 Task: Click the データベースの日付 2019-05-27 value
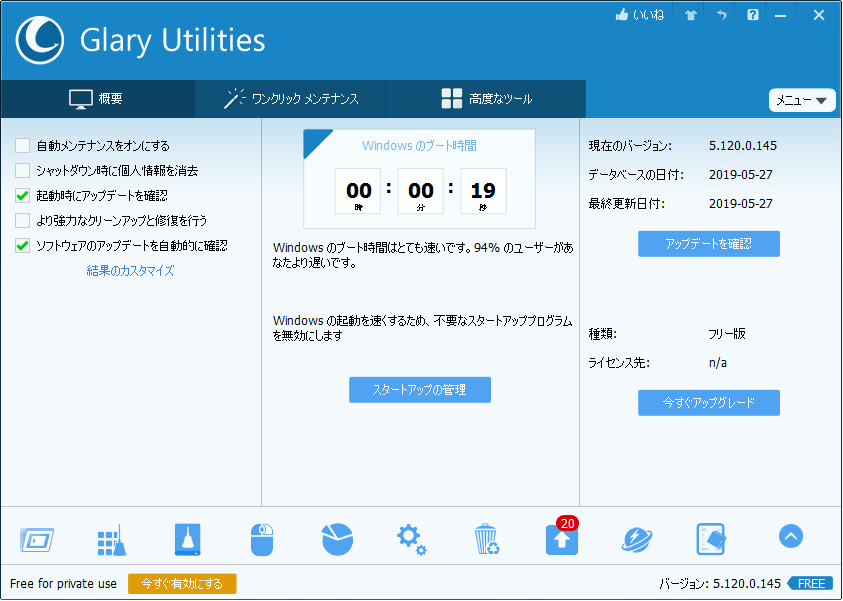pyautogui.click(x=740, y=175)
